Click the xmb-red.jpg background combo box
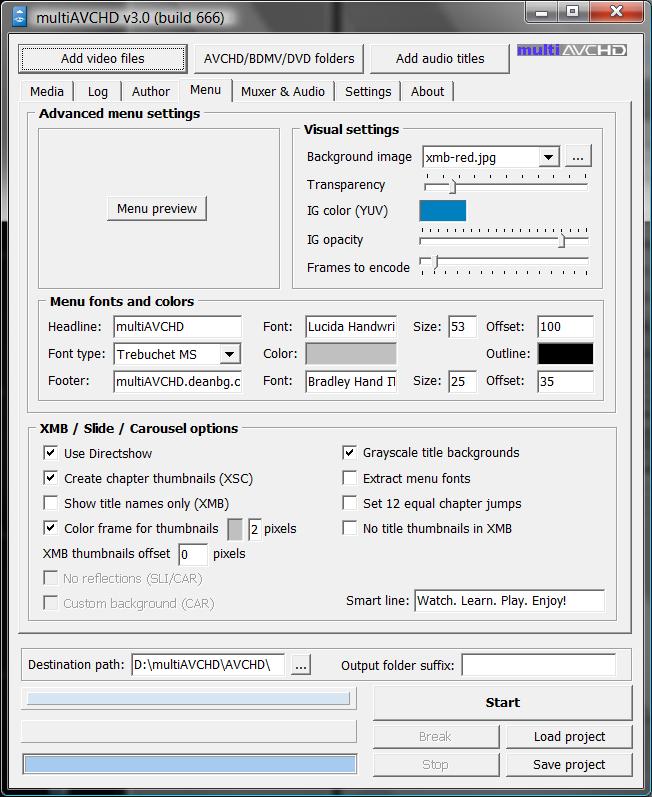This screenshot has width=652, height=797. pos(490,157)
